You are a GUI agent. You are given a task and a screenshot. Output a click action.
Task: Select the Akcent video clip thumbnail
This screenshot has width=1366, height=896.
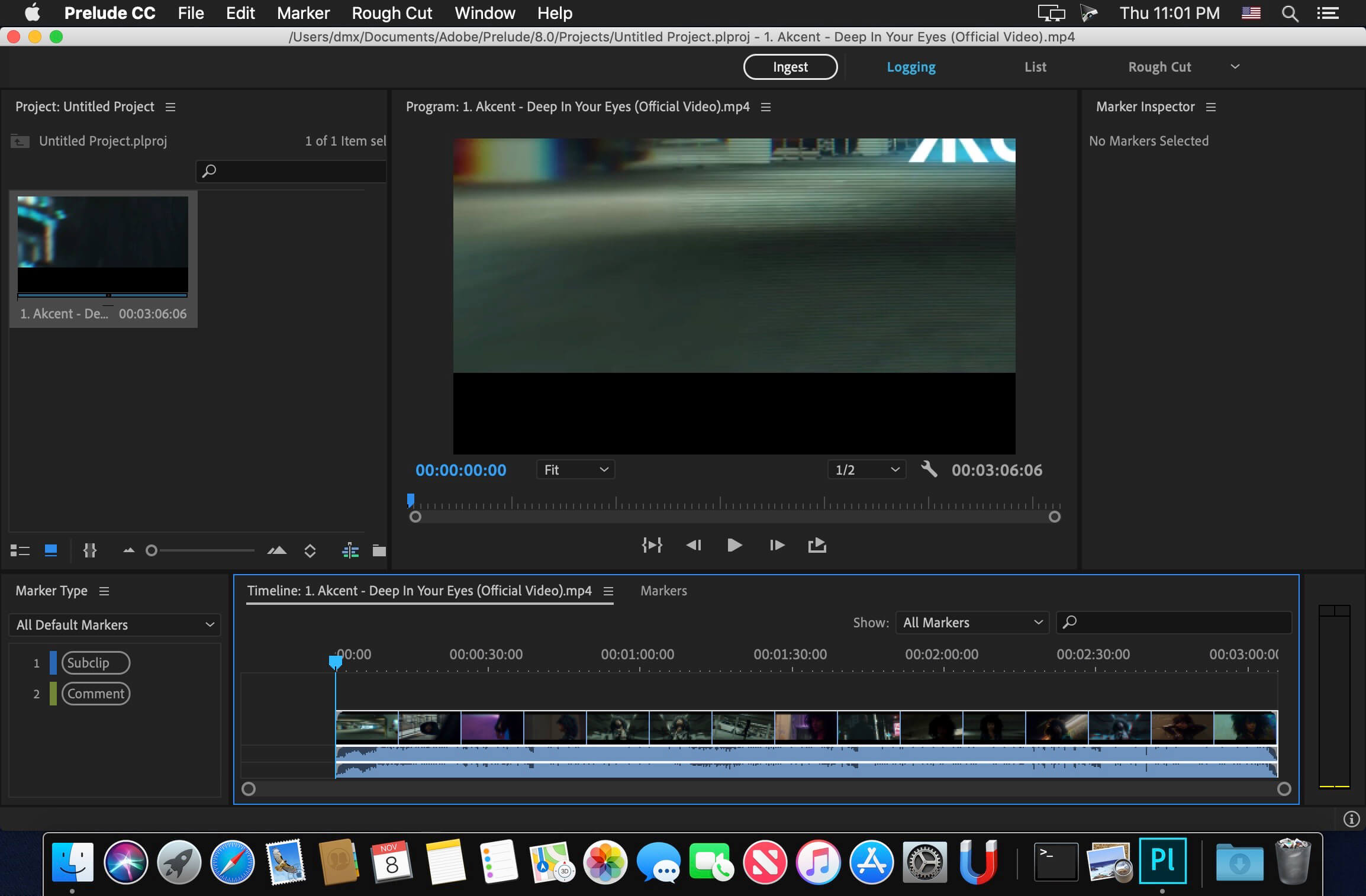click(x=102, y=246)
